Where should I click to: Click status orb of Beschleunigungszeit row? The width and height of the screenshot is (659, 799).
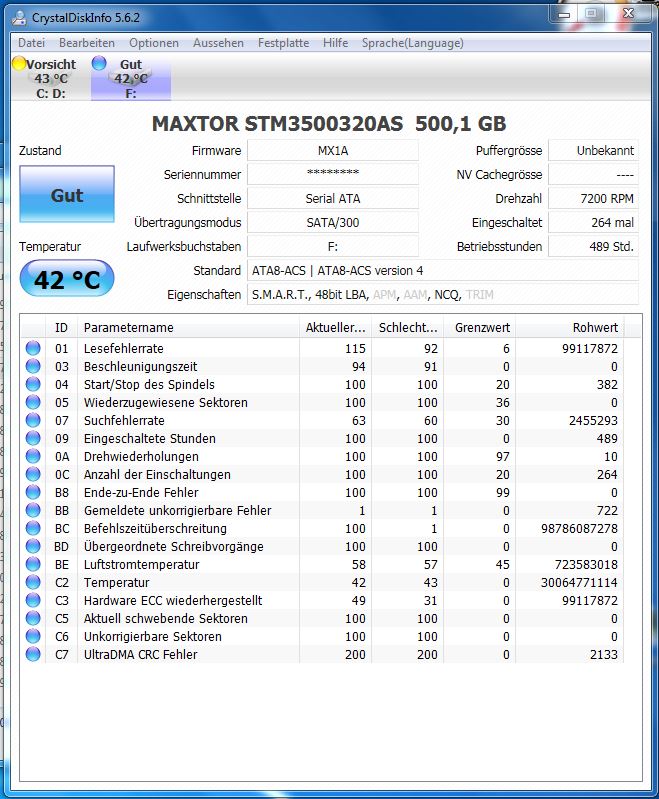[x=33, y=366]
